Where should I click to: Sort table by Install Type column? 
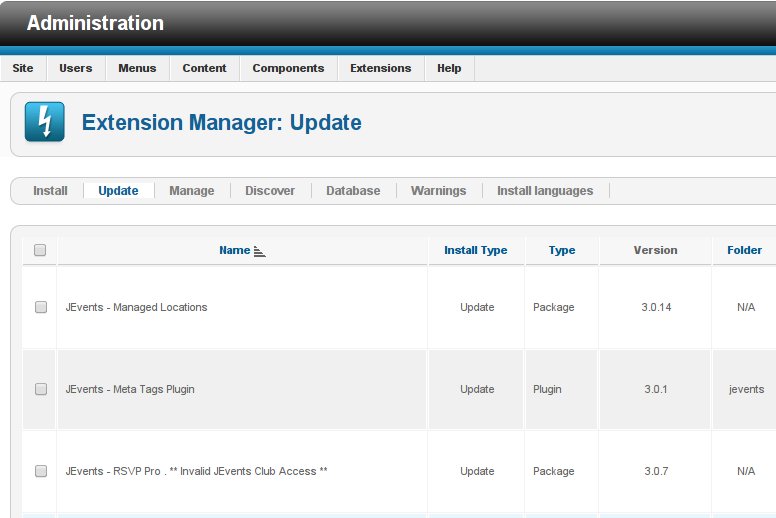476,250
